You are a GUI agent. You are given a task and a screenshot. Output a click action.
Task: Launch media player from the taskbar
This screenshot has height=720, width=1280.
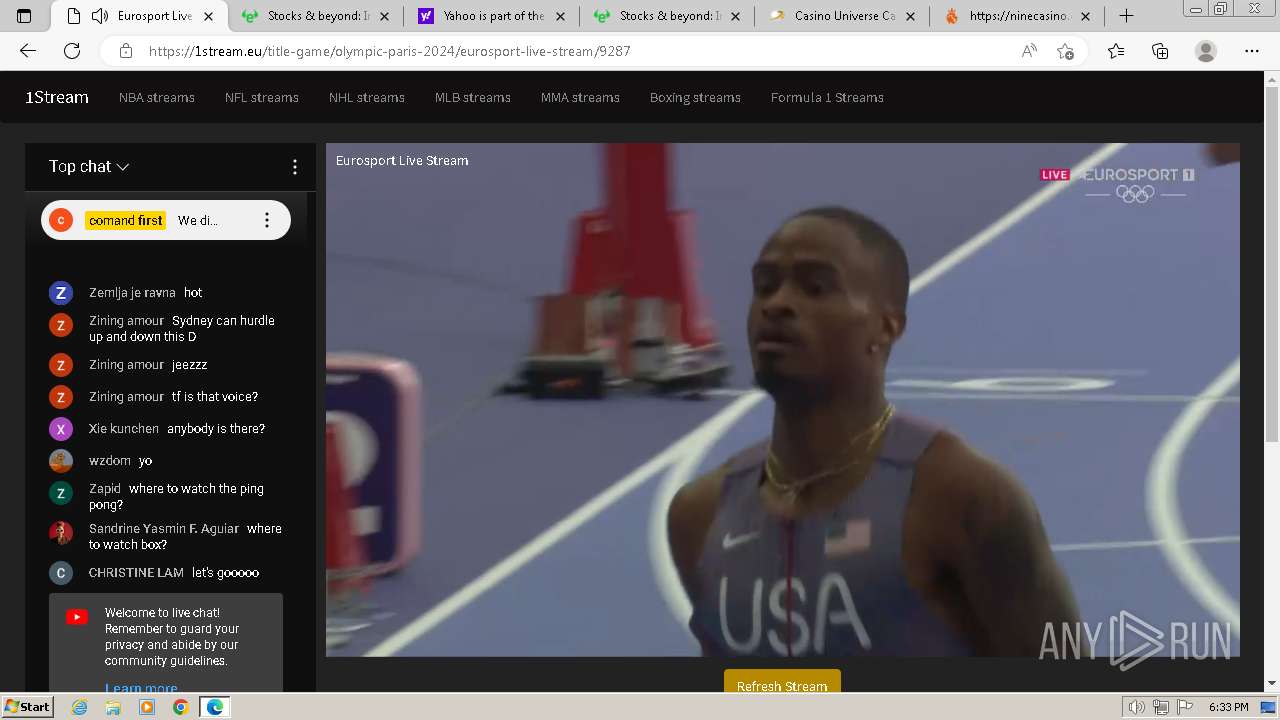pyautogui.click(x=147, y=707)
